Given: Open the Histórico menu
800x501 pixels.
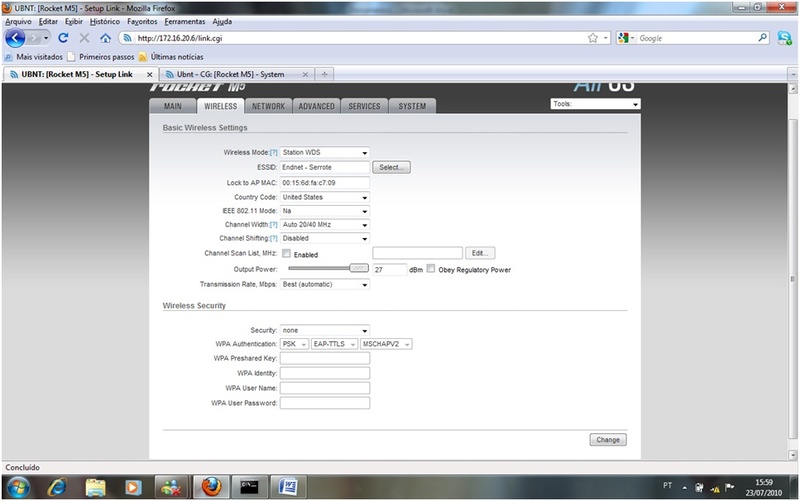Looking at the screenshot, I should click(105, 21).
